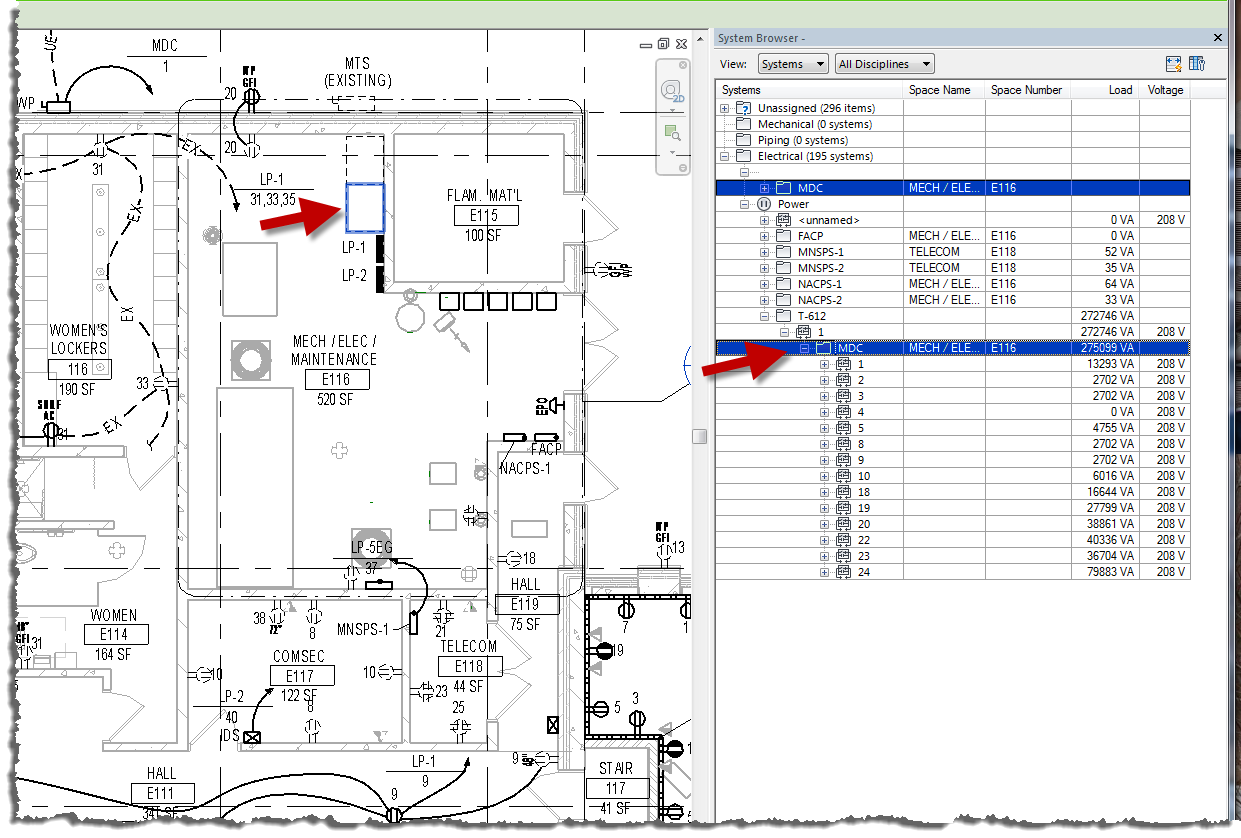Expand the T-612 node
The height and width of the screenshot is (838, 1241).
click(x=763, y=315)
